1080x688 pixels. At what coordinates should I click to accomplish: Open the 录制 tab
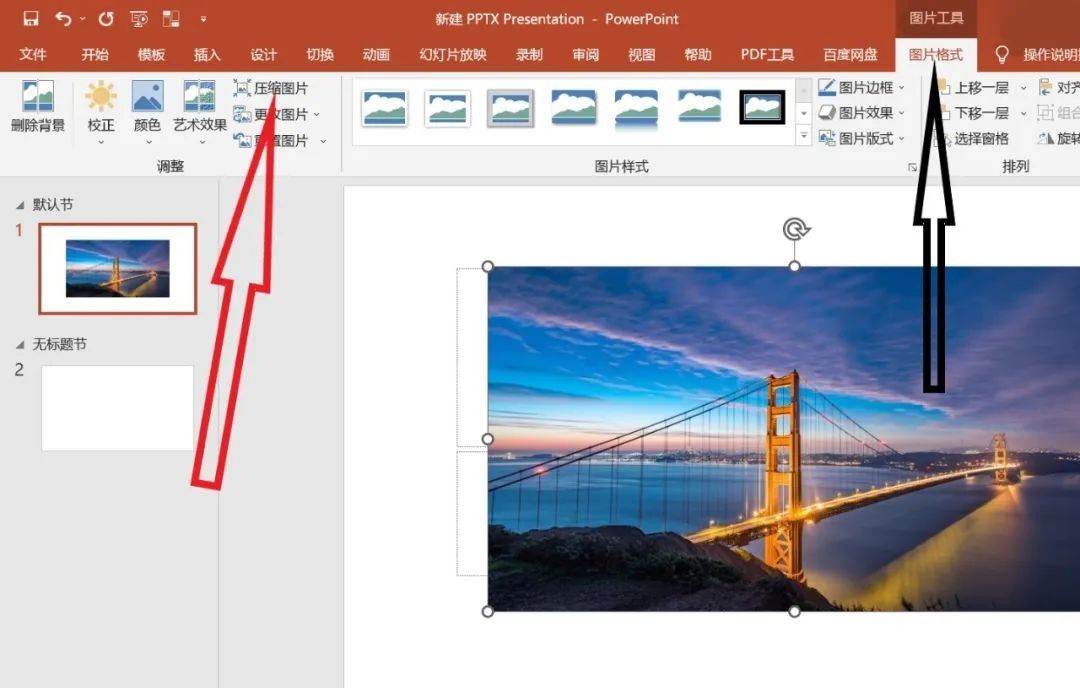529,54
